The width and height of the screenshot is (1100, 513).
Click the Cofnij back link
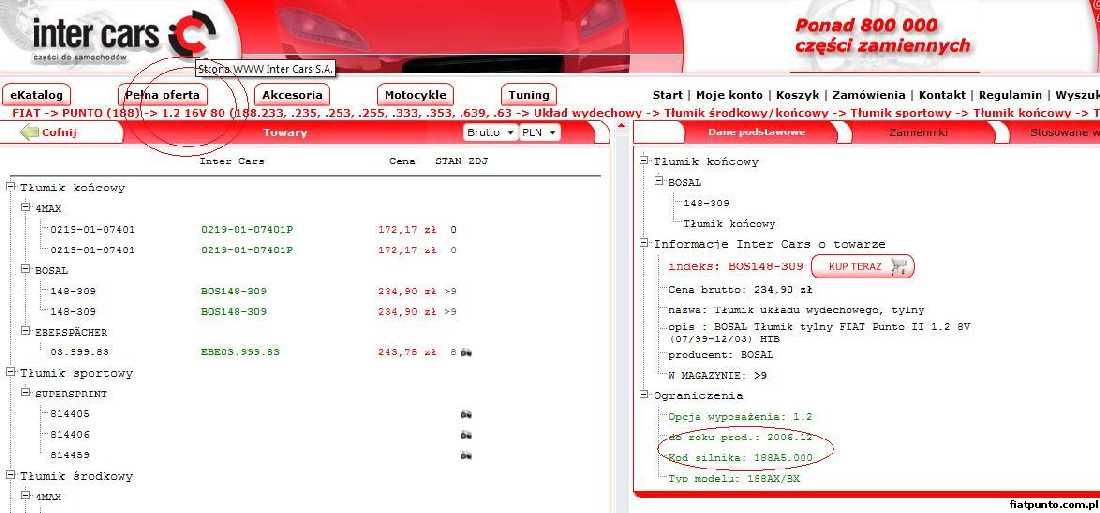[59, 133]
